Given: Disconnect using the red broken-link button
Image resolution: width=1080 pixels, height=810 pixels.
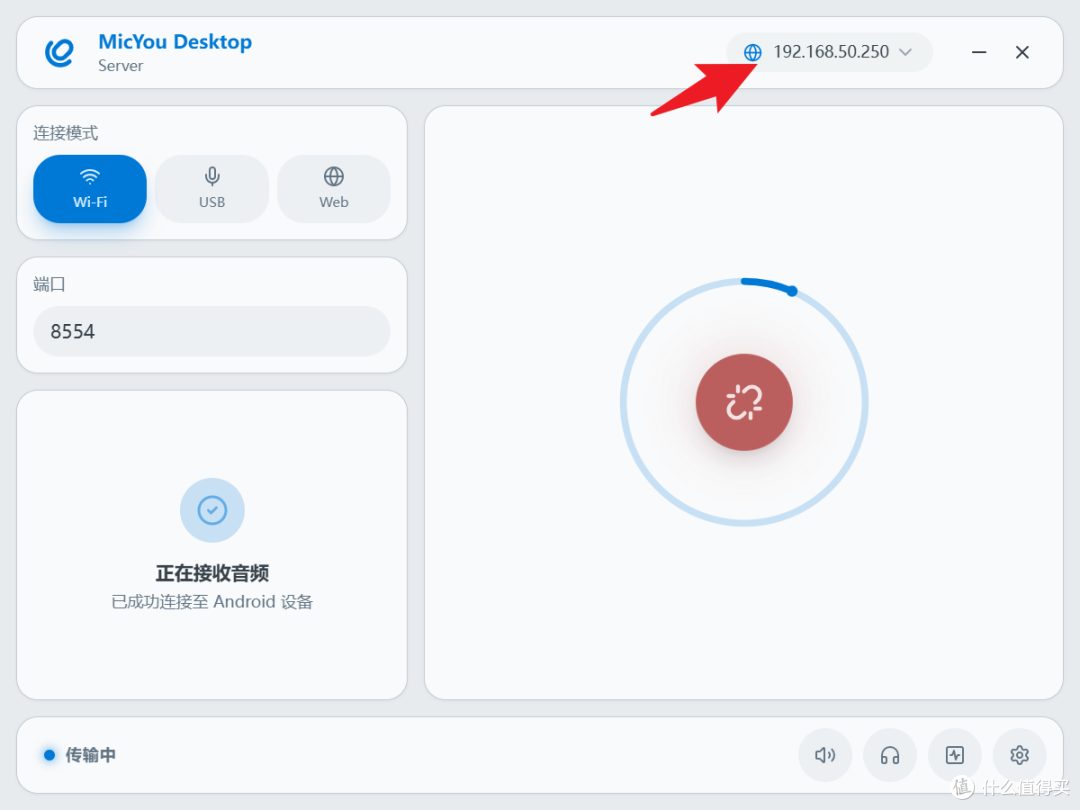Looking at the screenshot, I should [744, 402].
